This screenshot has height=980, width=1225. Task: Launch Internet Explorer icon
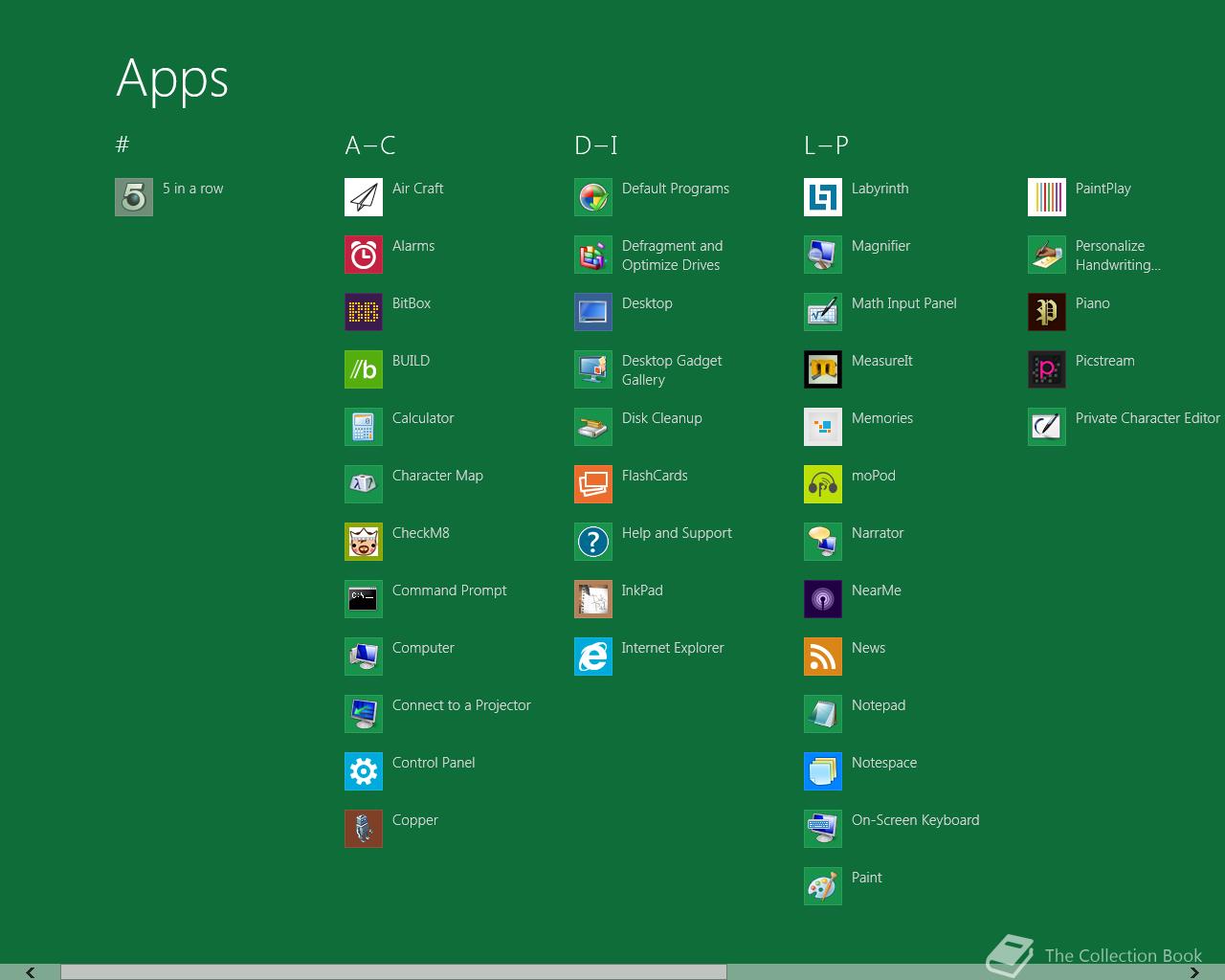[593, 657]
